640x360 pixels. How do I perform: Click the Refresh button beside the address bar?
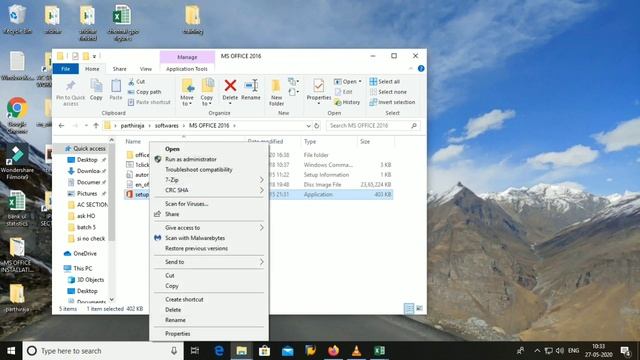(316, 126)
